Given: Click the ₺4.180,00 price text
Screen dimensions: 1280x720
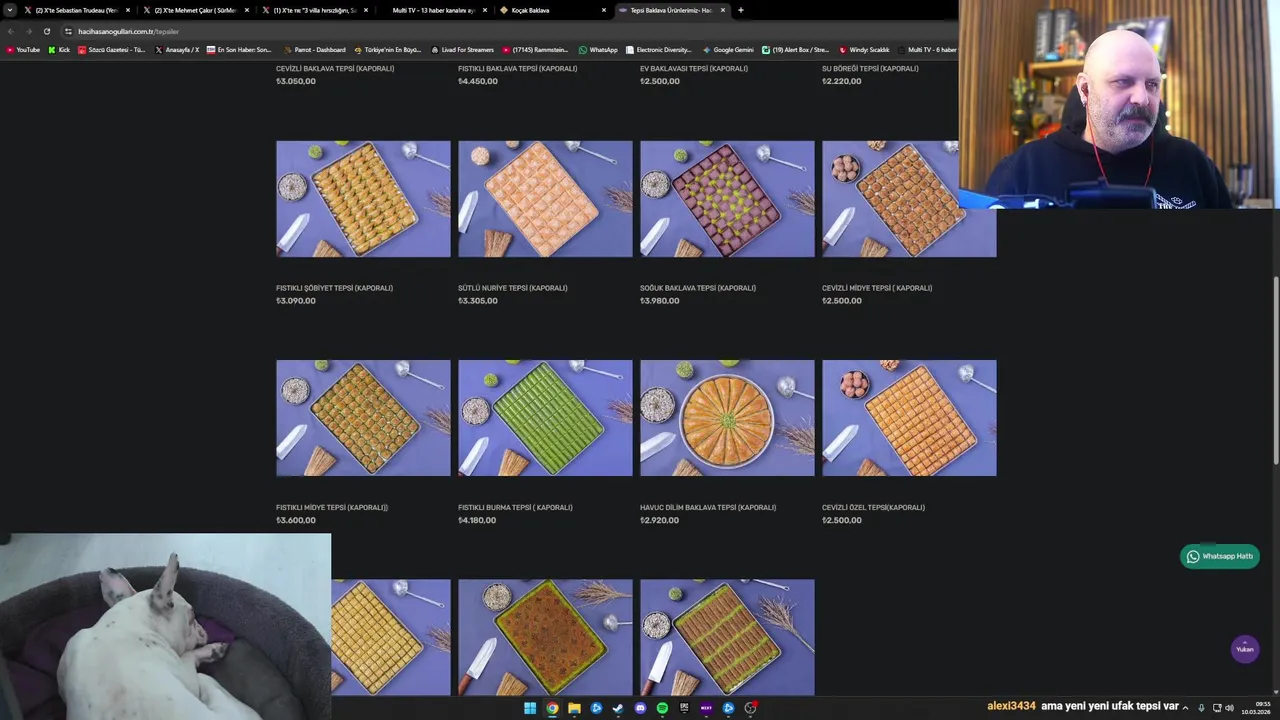Looking at the screenshot, I should 477,520.
